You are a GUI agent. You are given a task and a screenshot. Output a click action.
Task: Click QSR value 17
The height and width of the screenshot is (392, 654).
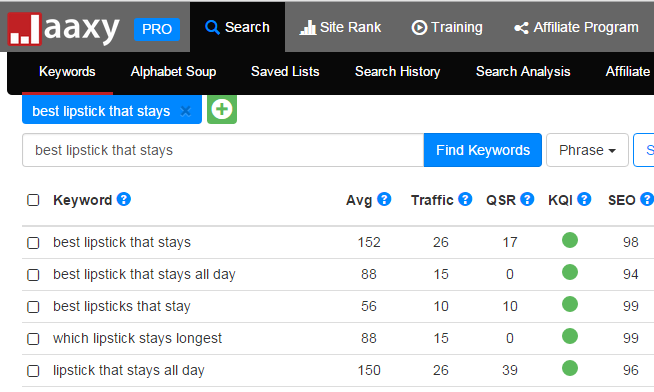(x=510, y=242)
